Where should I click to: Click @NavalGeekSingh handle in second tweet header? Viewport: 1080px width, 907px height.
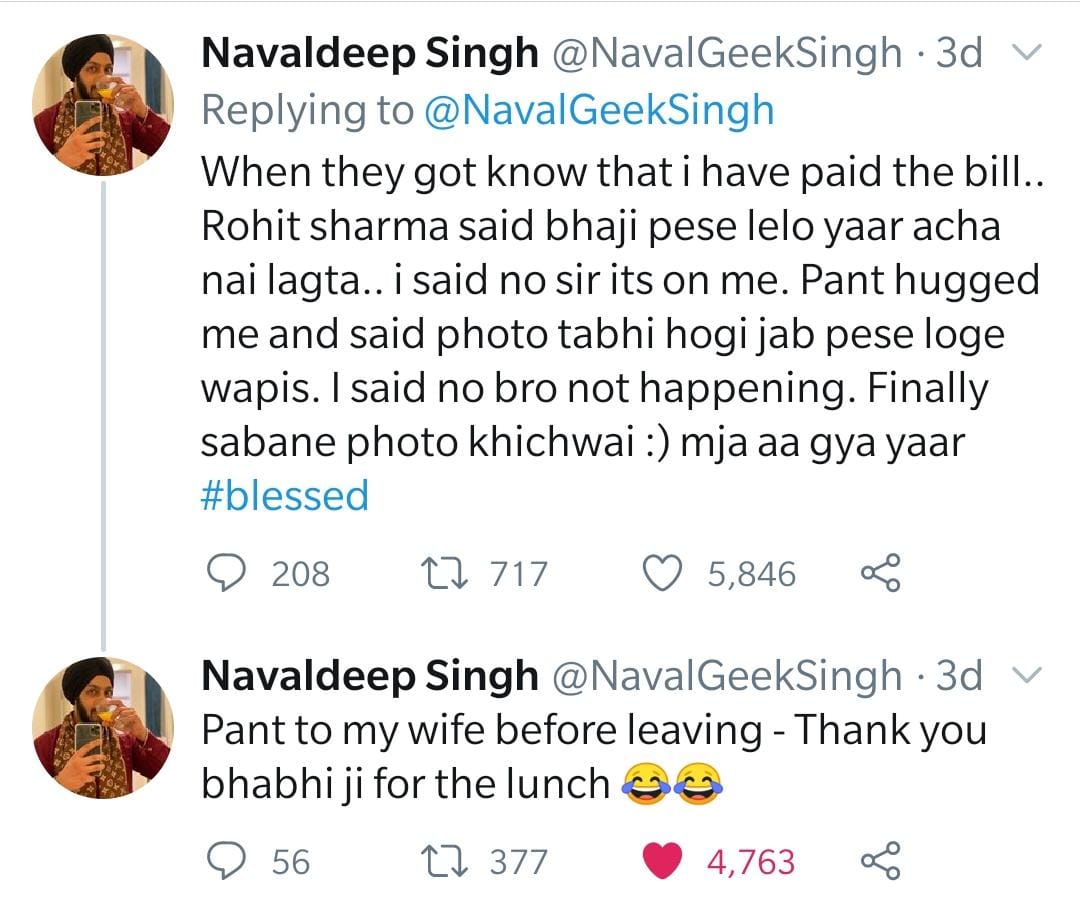(x=727, y=677)
